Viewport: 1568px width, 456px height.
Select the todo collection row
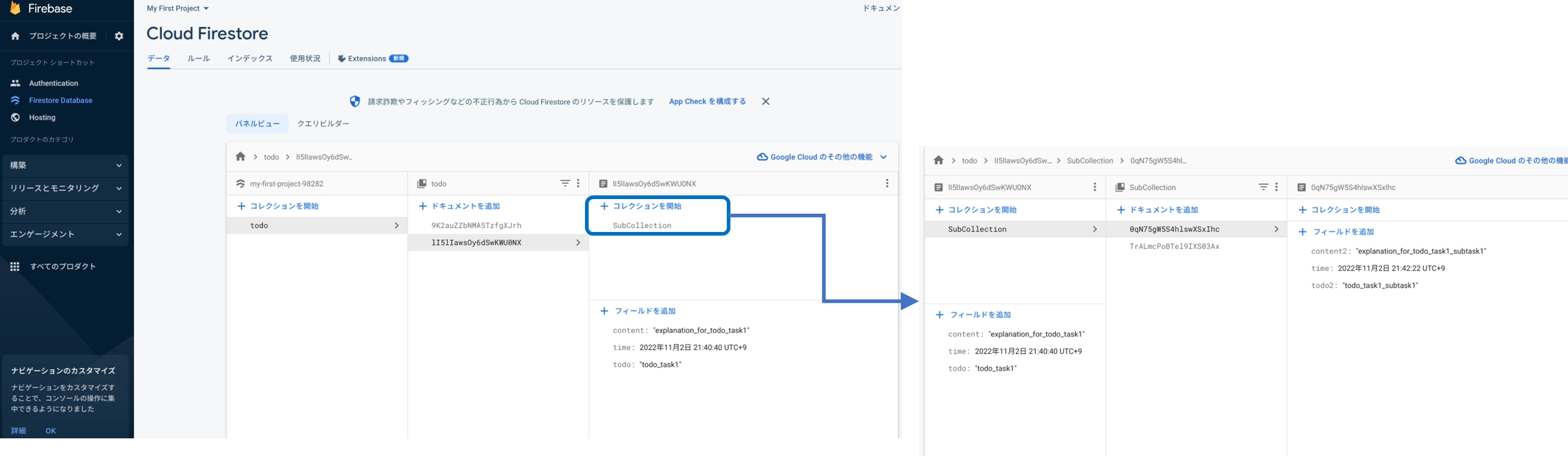[317, 226]
